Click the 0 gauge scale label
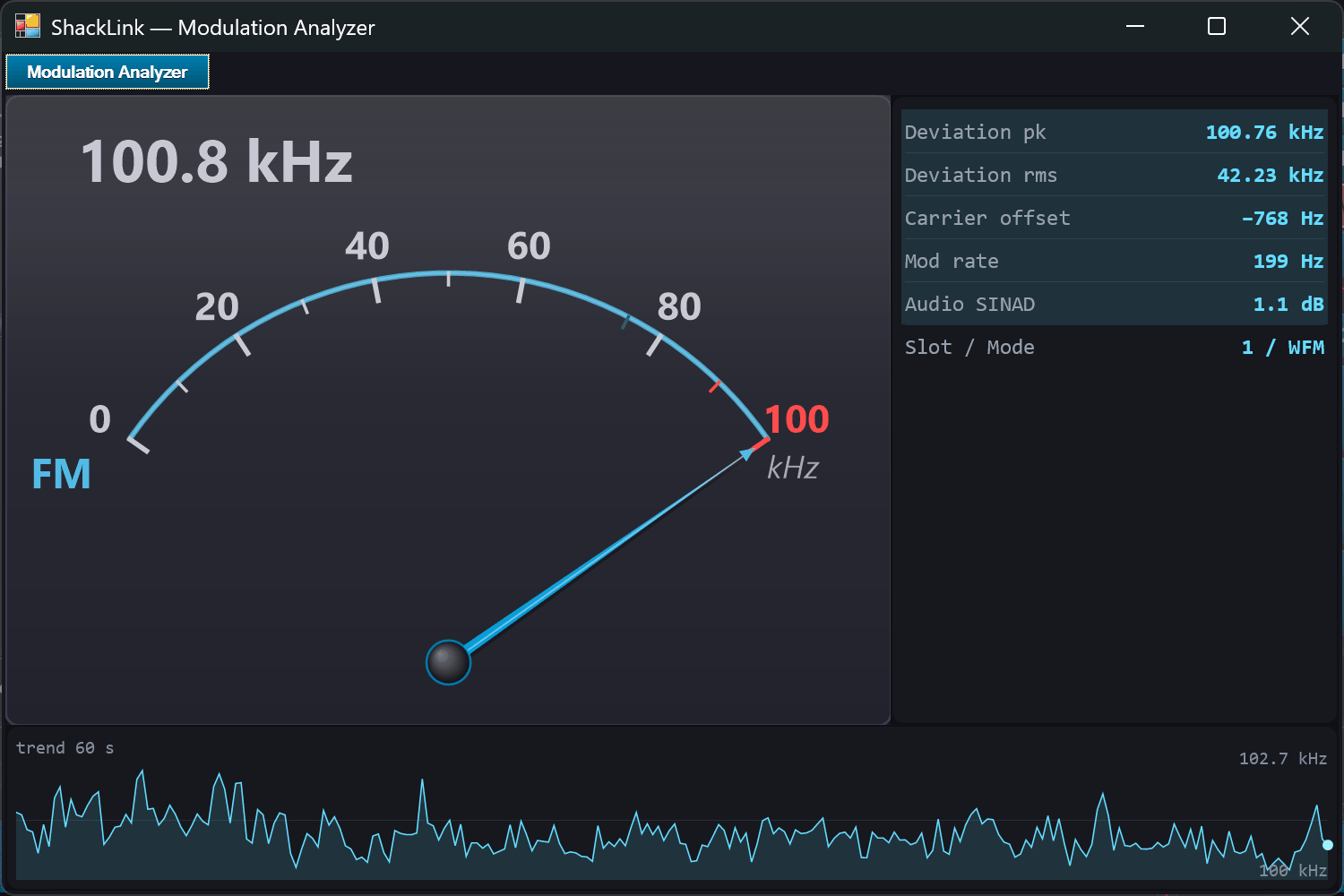The image size is (1344, 896). (99, 419)
